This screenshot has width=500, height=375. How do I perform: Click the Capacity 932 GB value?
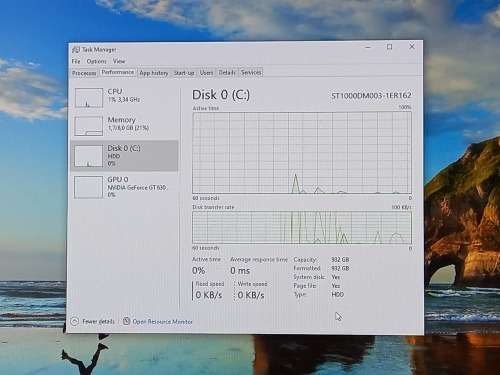(x=340, y=260)
